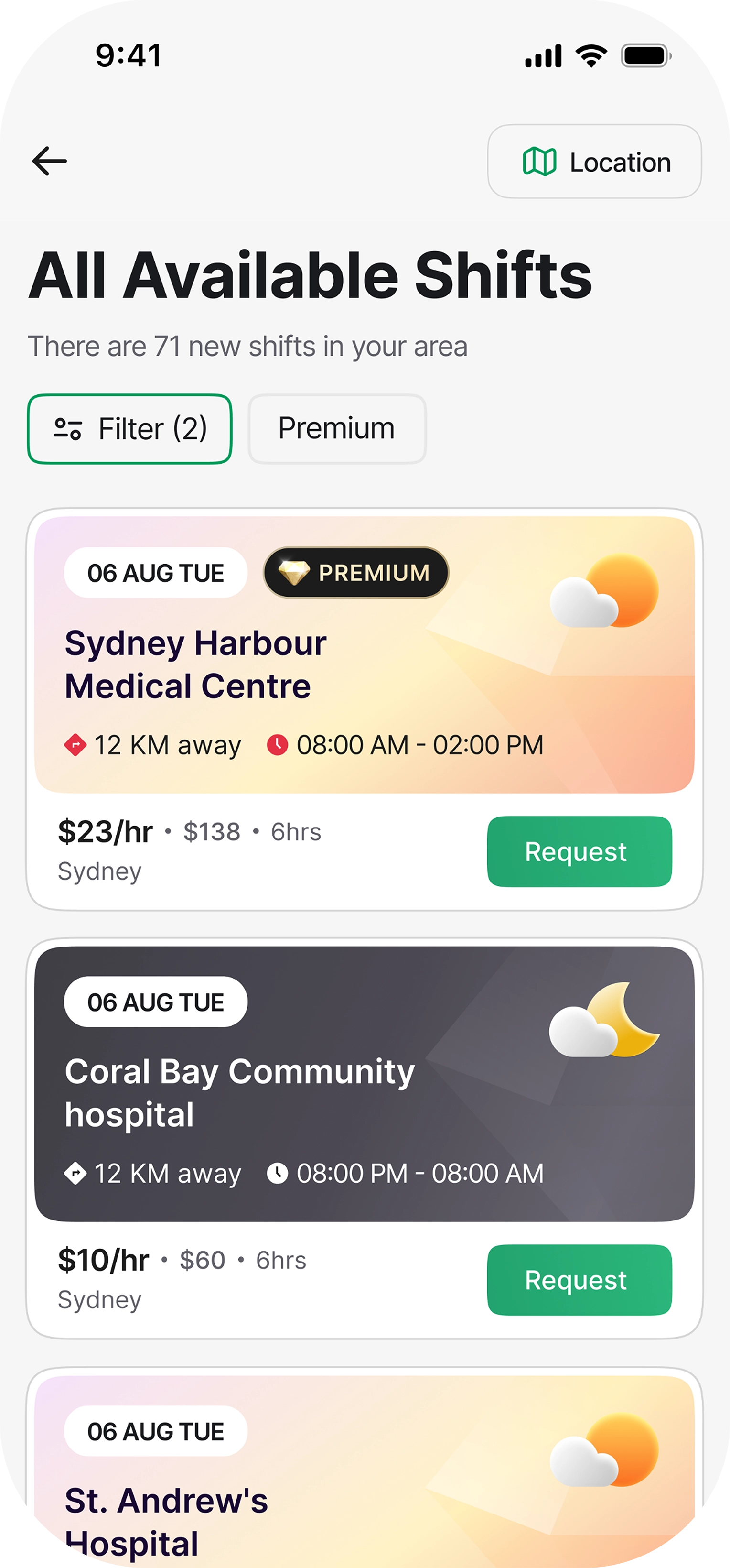Toggle the Premium filter chip
Image resolution: width=730 pixels, height=1568 pixels.
[x=337, y=428]
